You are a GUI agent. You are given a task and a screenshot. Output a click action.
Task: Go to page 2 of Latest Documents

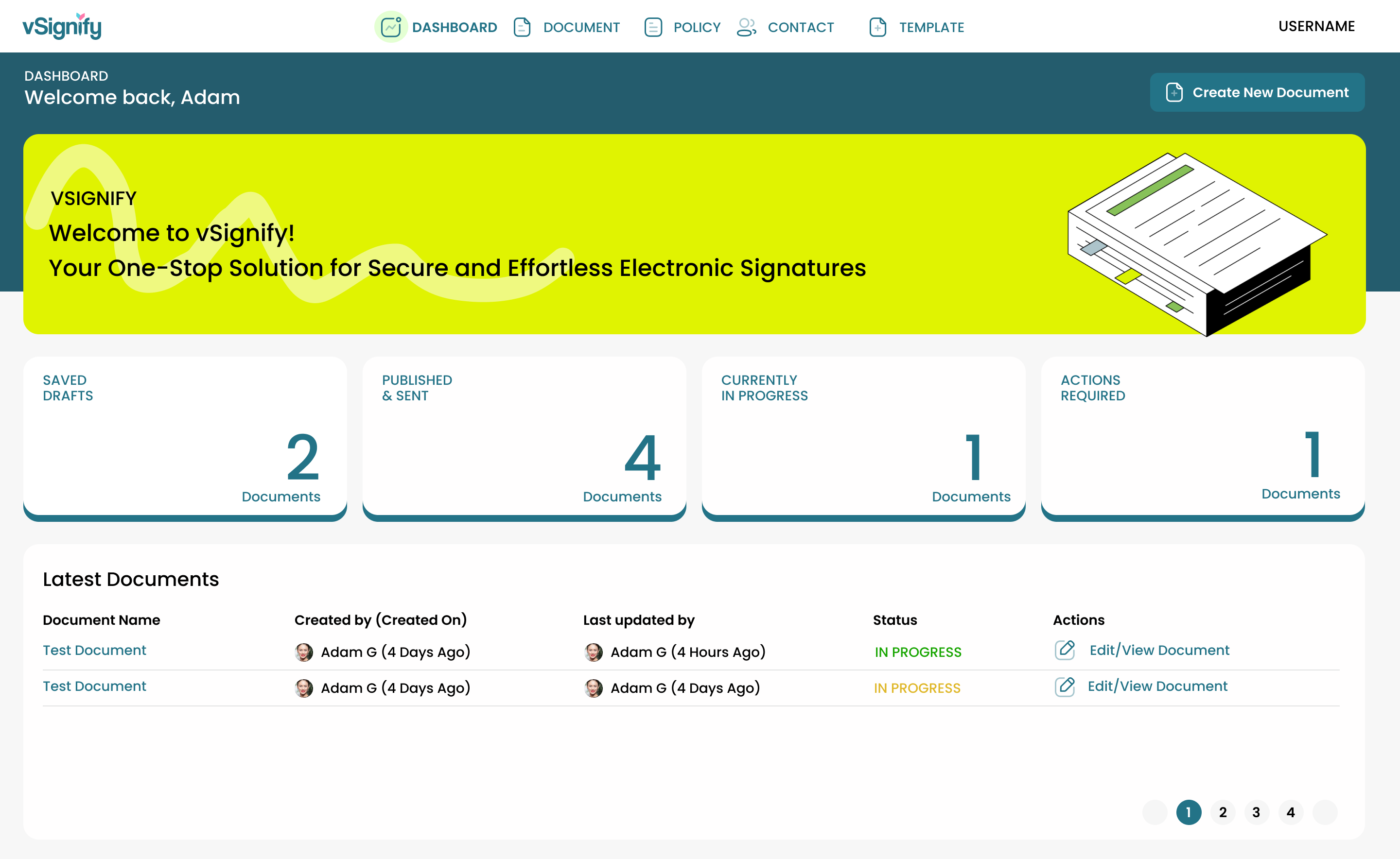pos(1223,812)
